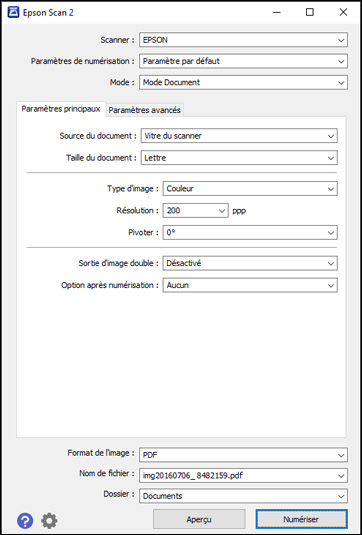362x535 pixels.
Task: Open the Résolution dropdown
Action: pyautogui.click(x=196, y=211)
